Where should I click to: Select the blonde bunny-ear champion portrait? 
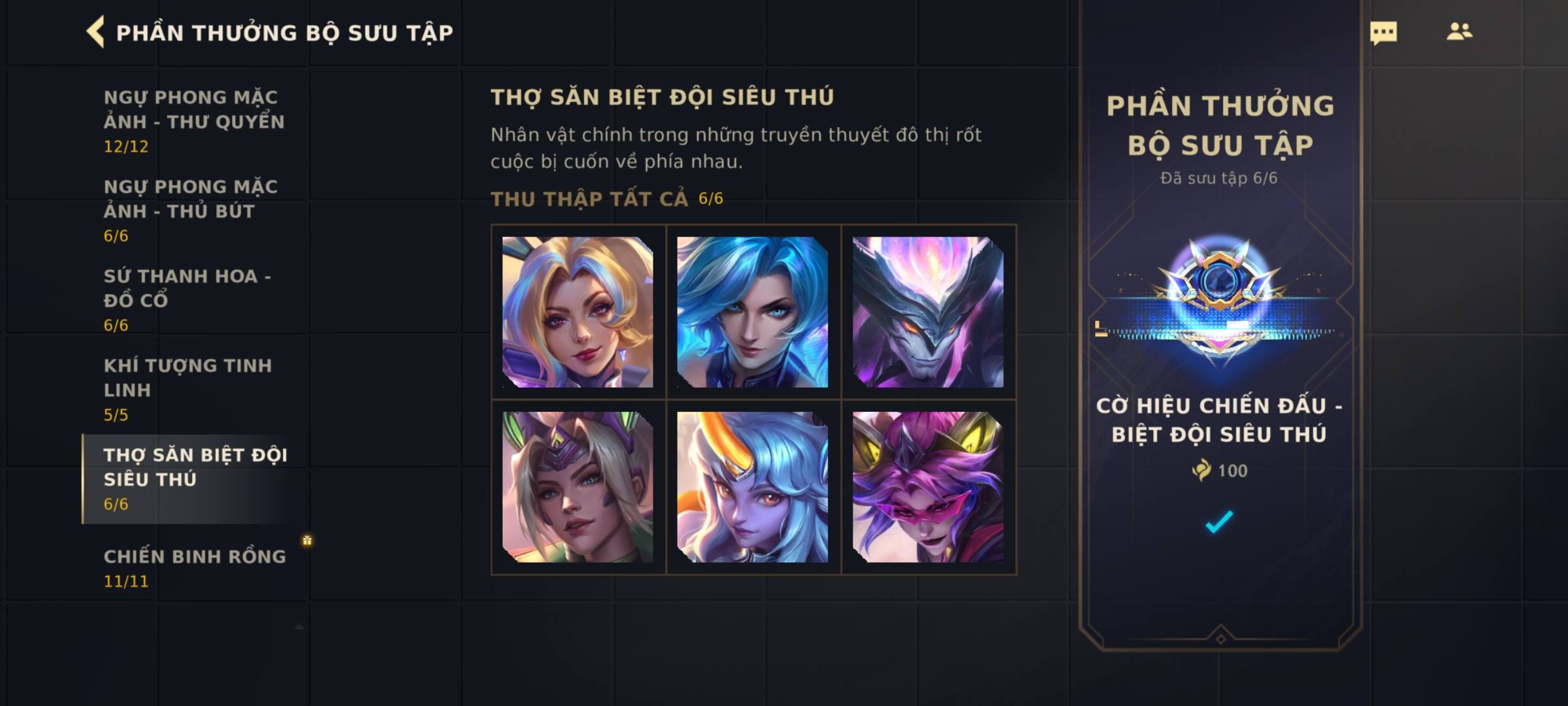(578, 312)
